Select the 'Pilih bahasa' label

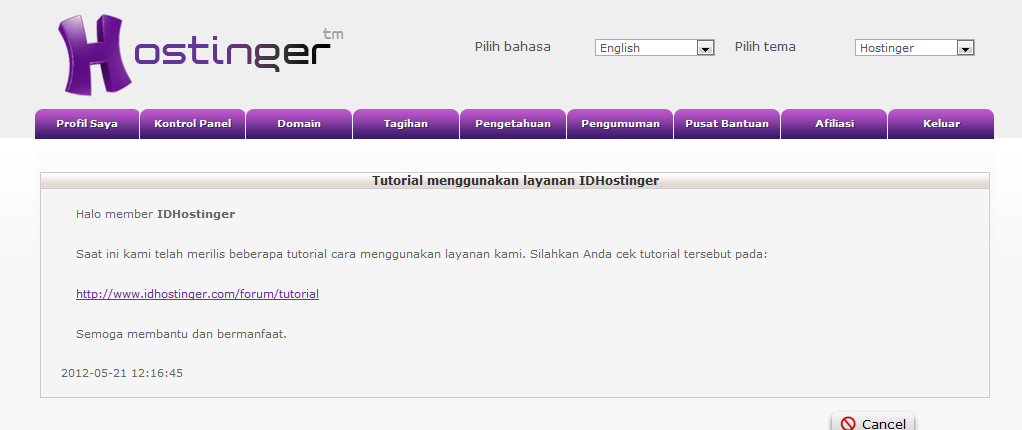513,47
